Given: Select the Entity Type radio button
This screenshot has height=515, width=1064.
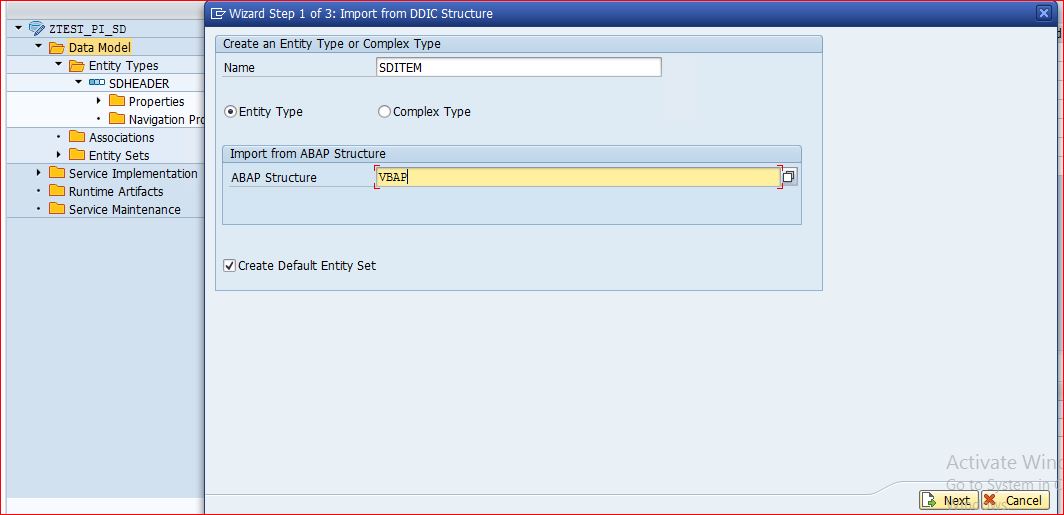Looking at the screenshot, I should coord(231,111).
